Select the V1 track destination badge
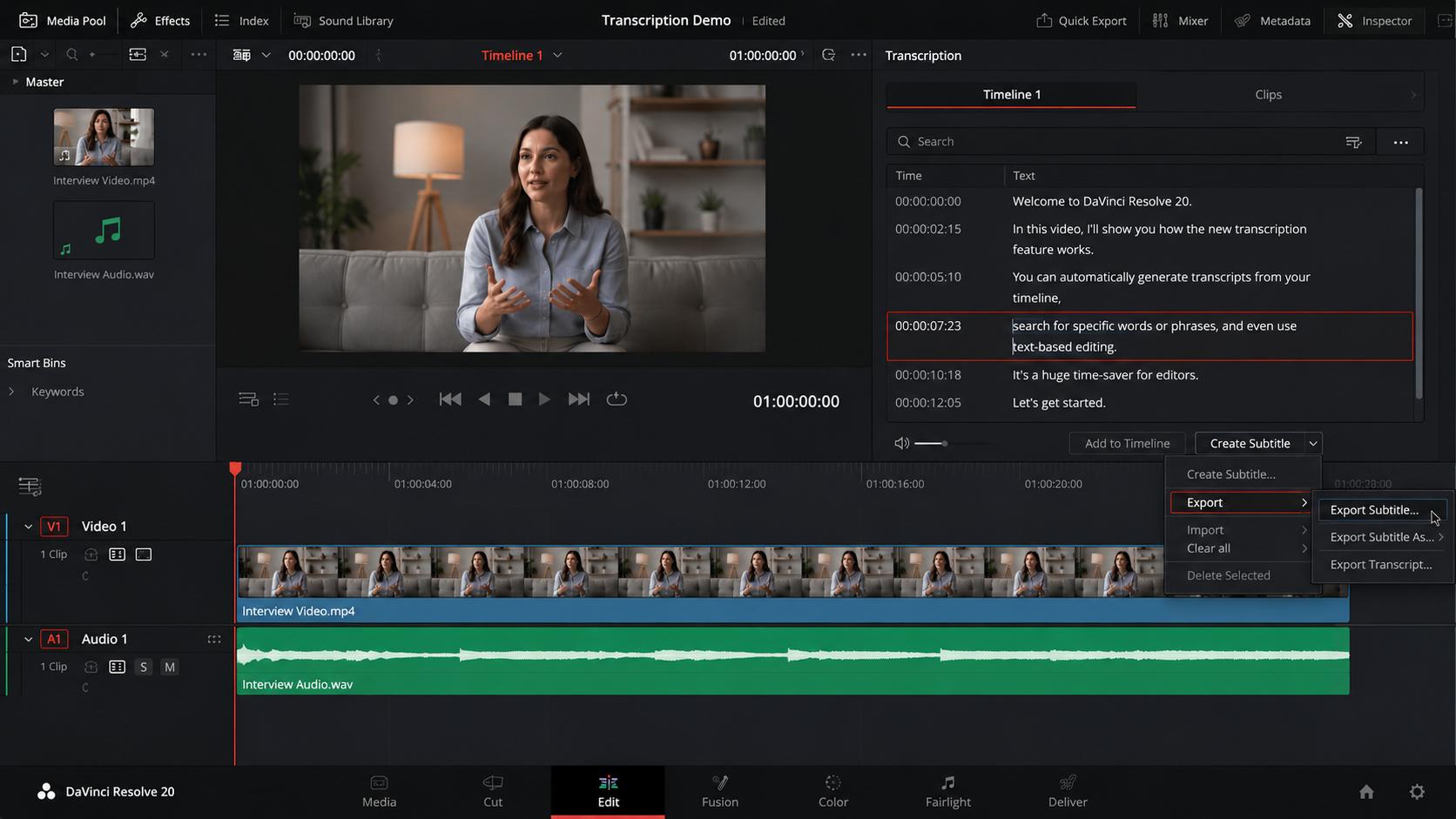The image size is (1456, 819). (54, 527)
